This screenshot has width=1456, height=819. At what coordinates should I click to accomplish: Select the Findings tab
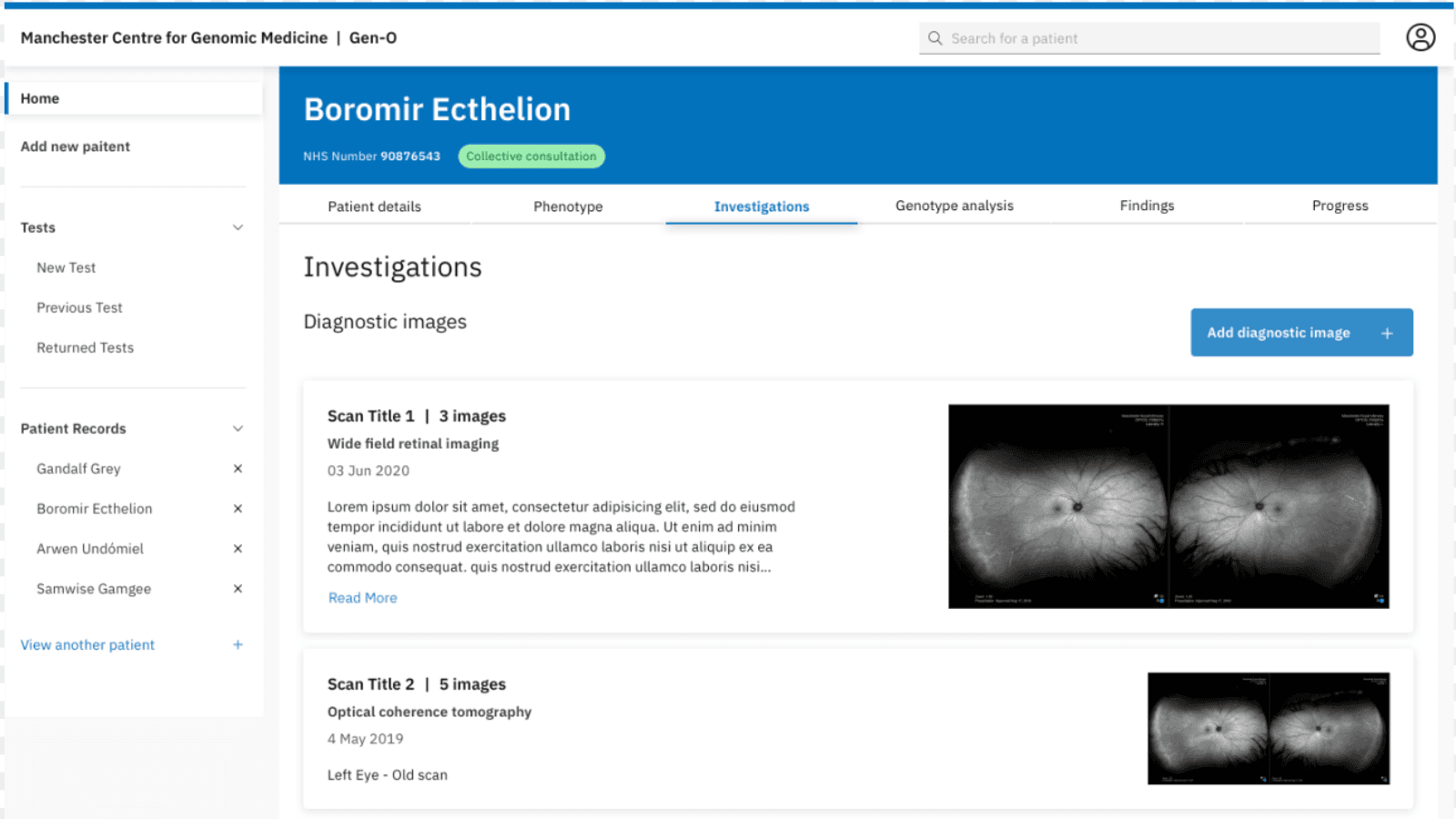[1147, 206]
